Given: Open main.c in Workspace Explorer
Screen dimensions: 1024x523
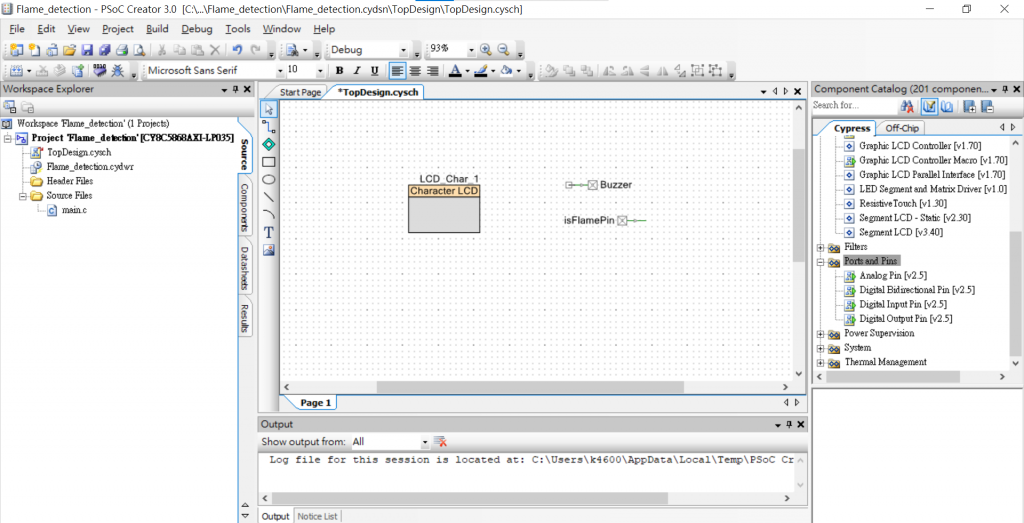Looking at the screenshot, I should 74,210.
